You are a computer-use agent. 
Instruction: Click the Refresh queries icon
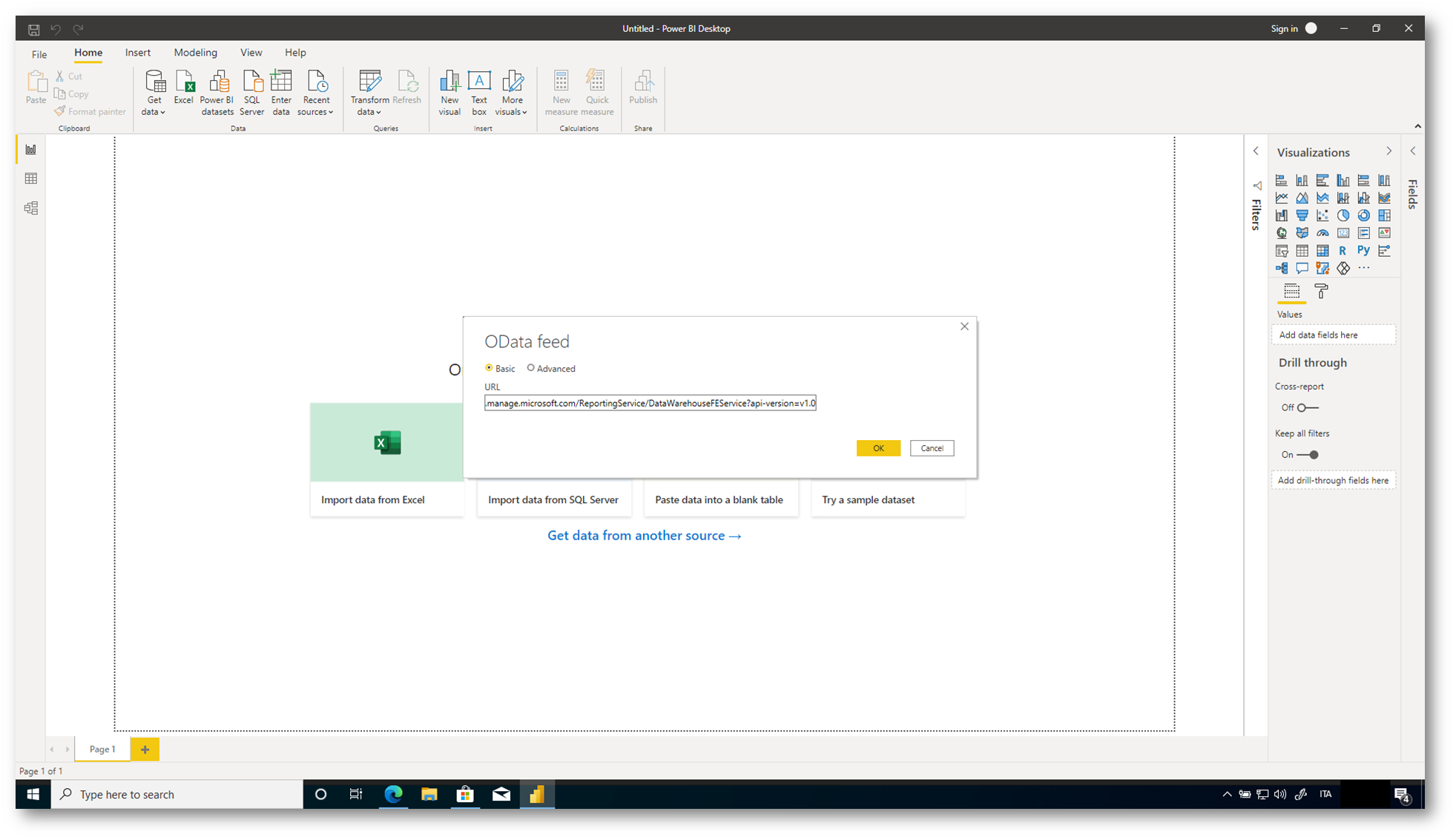(x=406, y=88)
